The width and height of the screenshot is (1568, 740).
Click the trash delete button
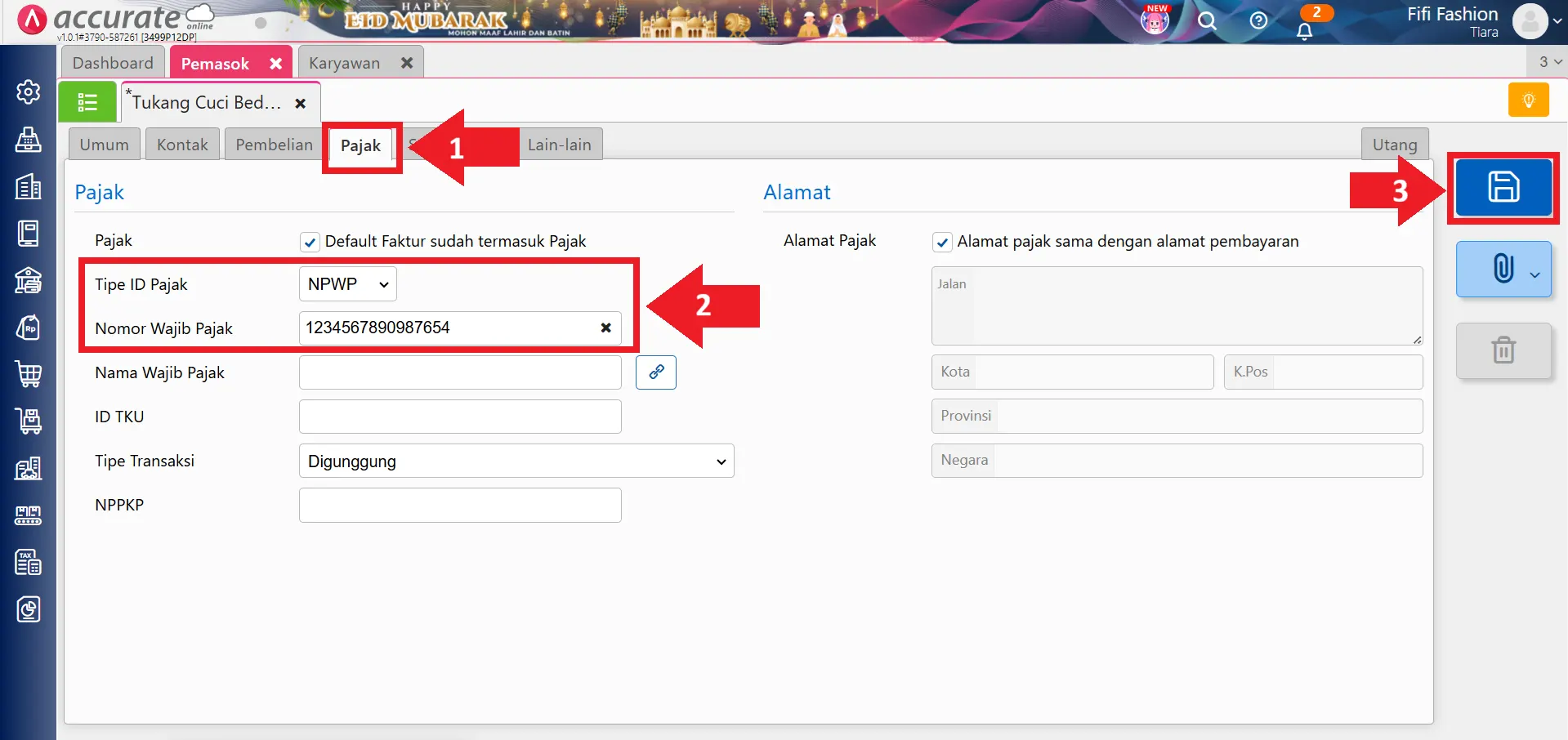tap(1503, 350)
